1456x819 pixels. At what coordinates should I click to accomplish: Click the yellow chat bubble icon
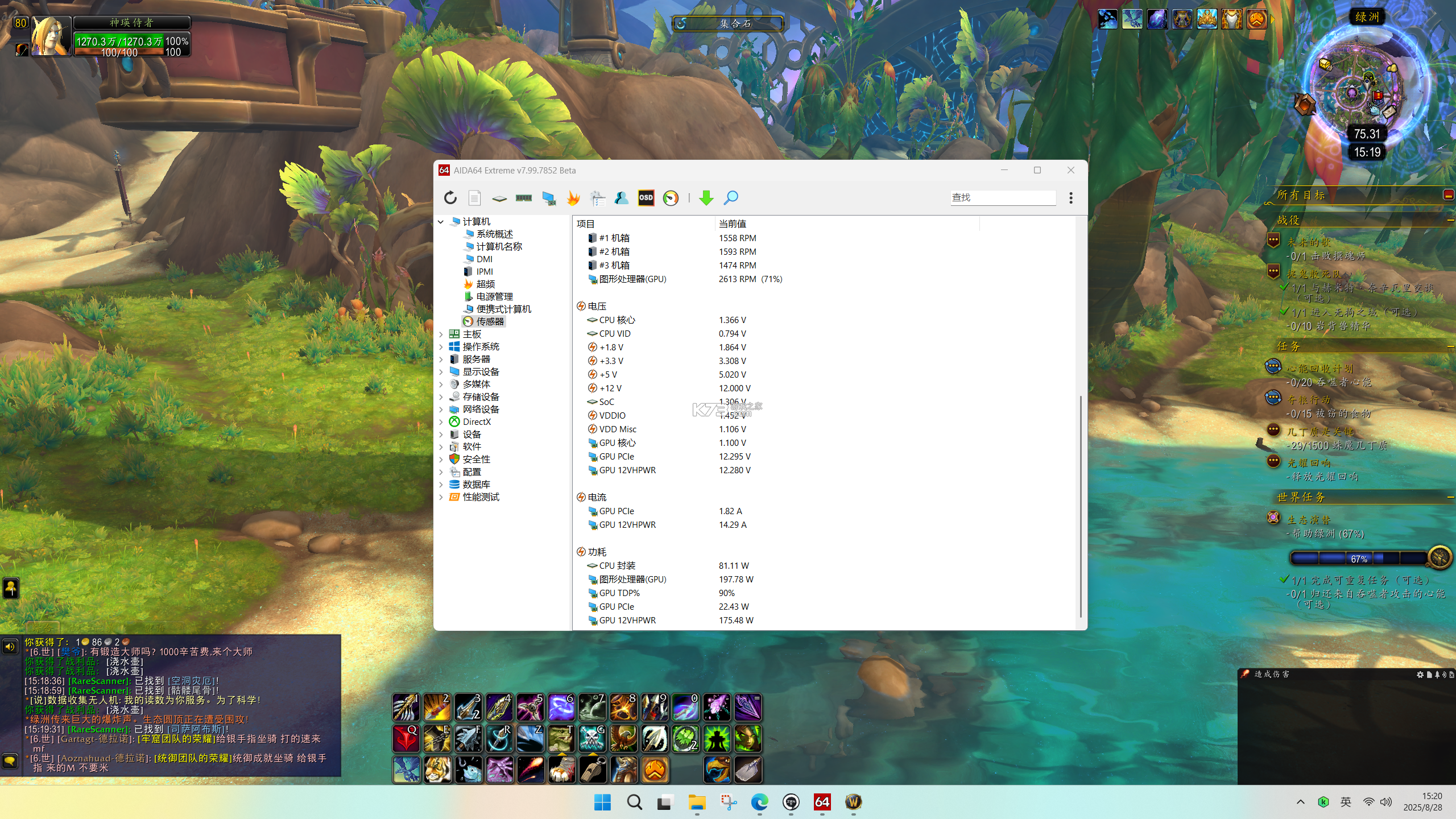(x=10, y=760)
